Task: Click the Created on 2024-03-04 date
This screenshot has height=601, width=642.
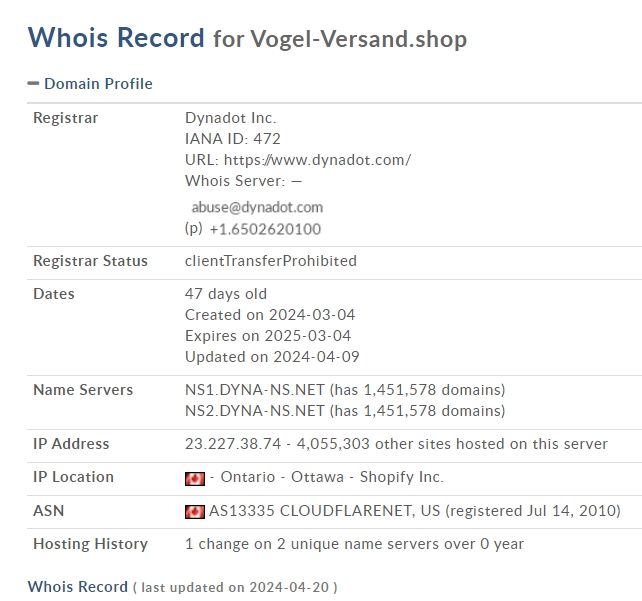Action: point(270,315)
